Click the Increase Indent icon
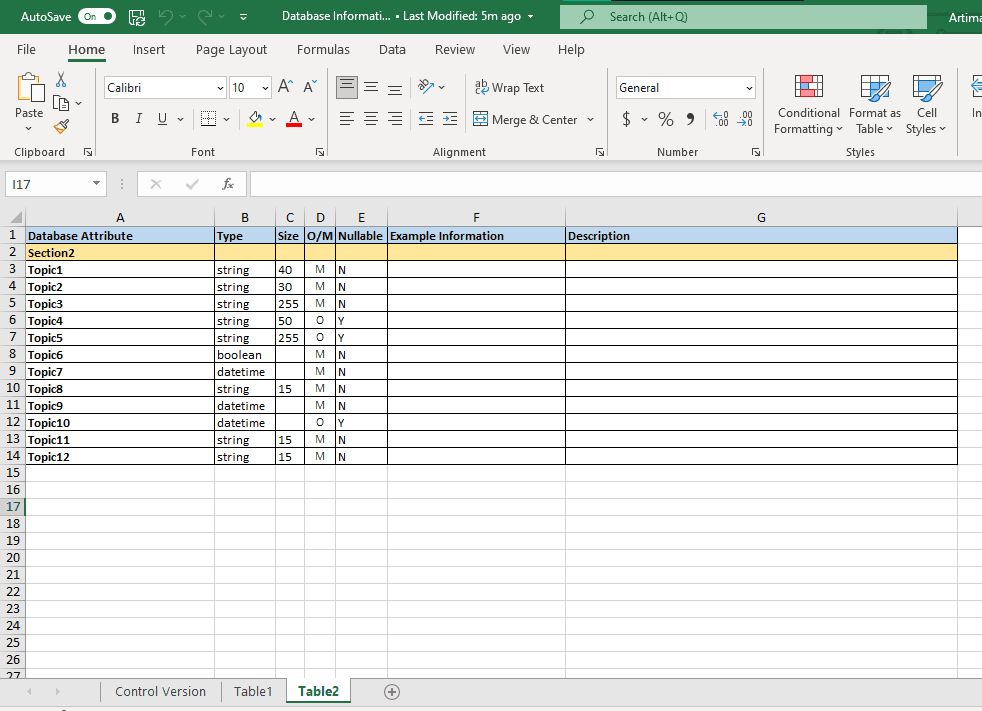Image resolution: width=982 pixels, height=711 pixels. [x=450, y=118]
